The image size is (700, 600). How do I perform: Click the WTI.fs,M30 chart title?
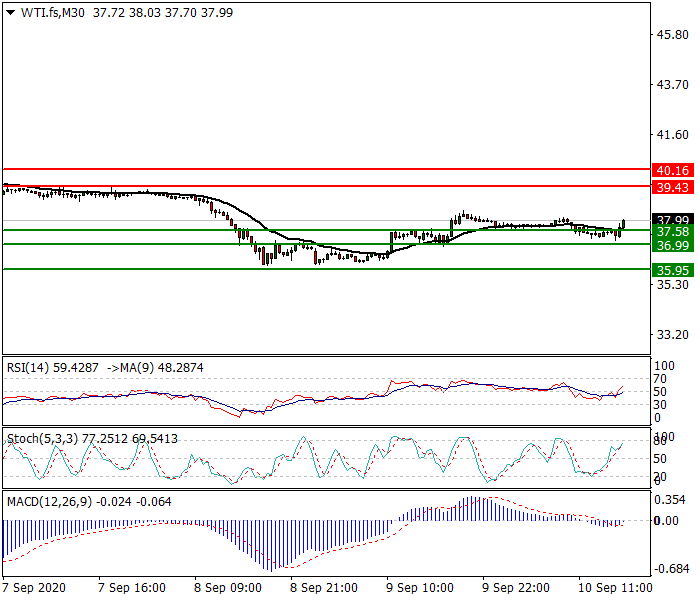click(52, 11)
